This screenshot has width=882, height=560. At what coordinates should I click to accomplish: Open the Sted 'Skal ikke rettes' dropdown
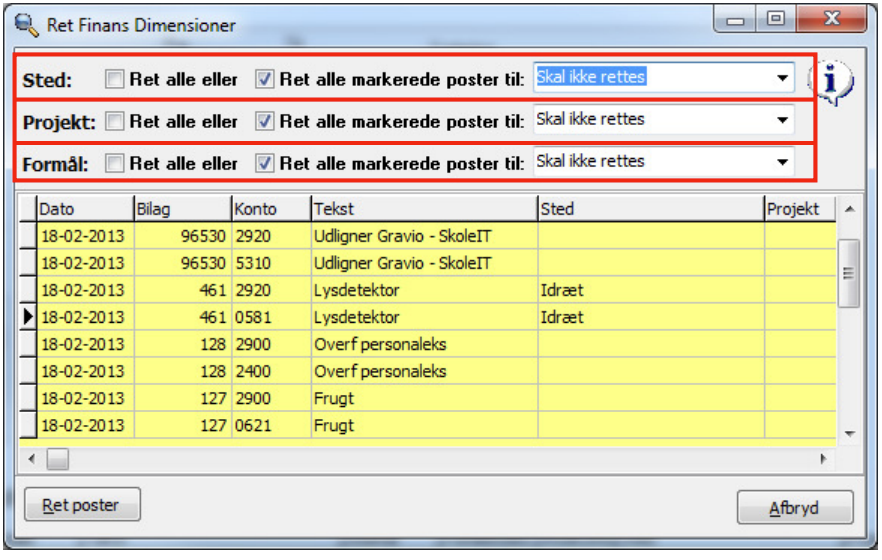tap(782, 78)
